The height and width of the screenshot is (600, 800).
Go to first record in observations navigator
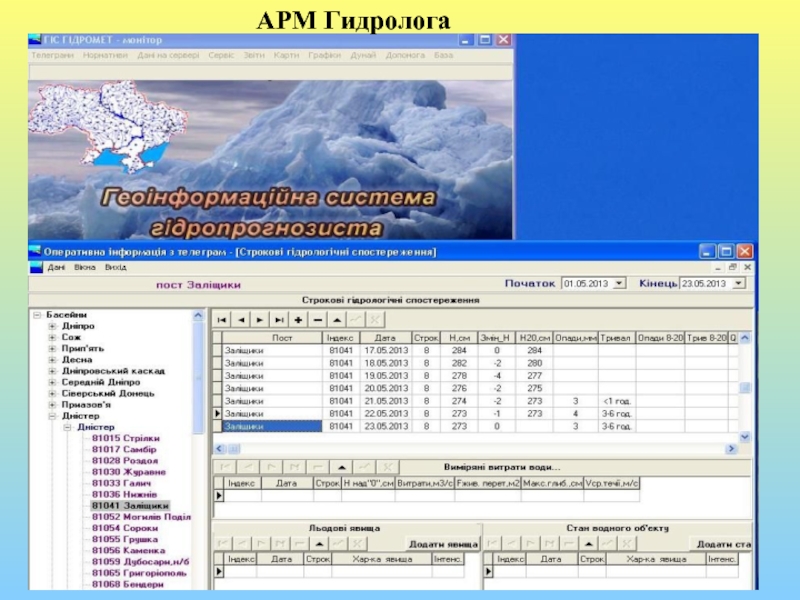222,319
